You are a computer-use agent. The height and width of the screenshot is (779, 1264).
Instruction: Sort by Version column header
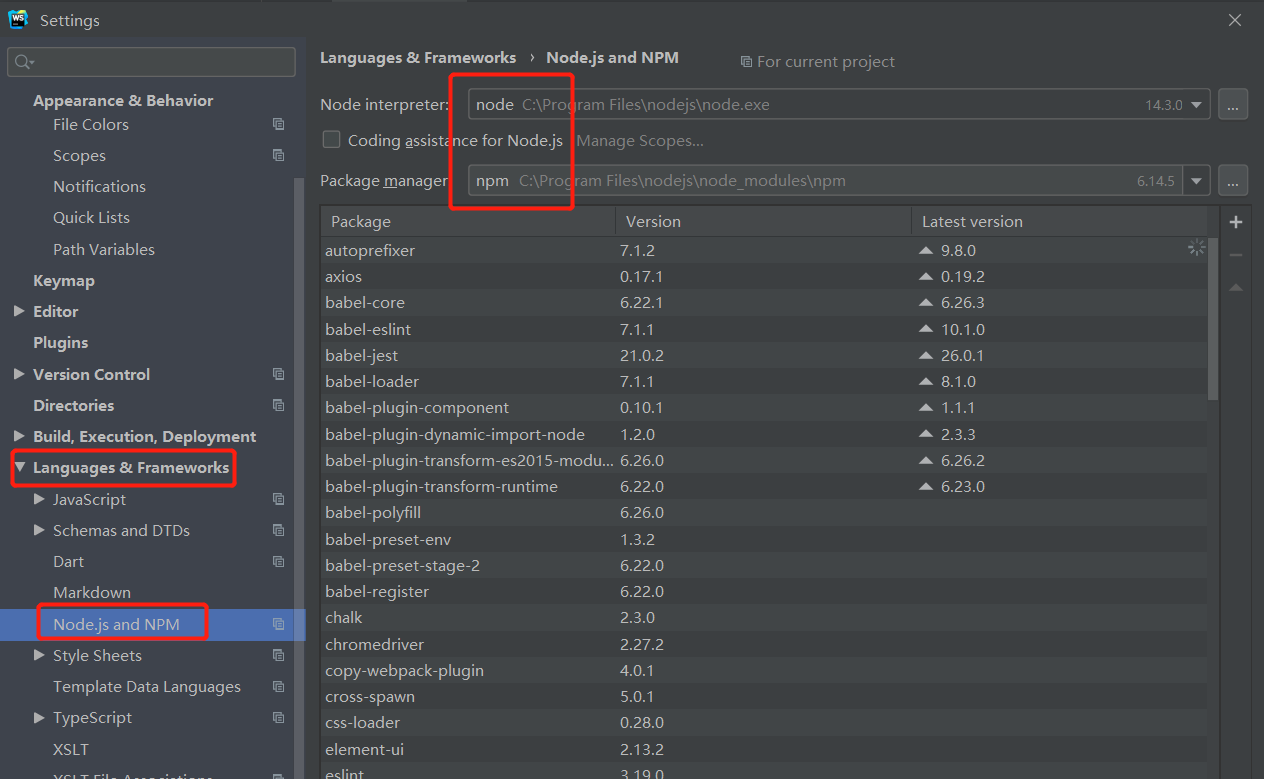pyautogui.click(x=763, y=222)
